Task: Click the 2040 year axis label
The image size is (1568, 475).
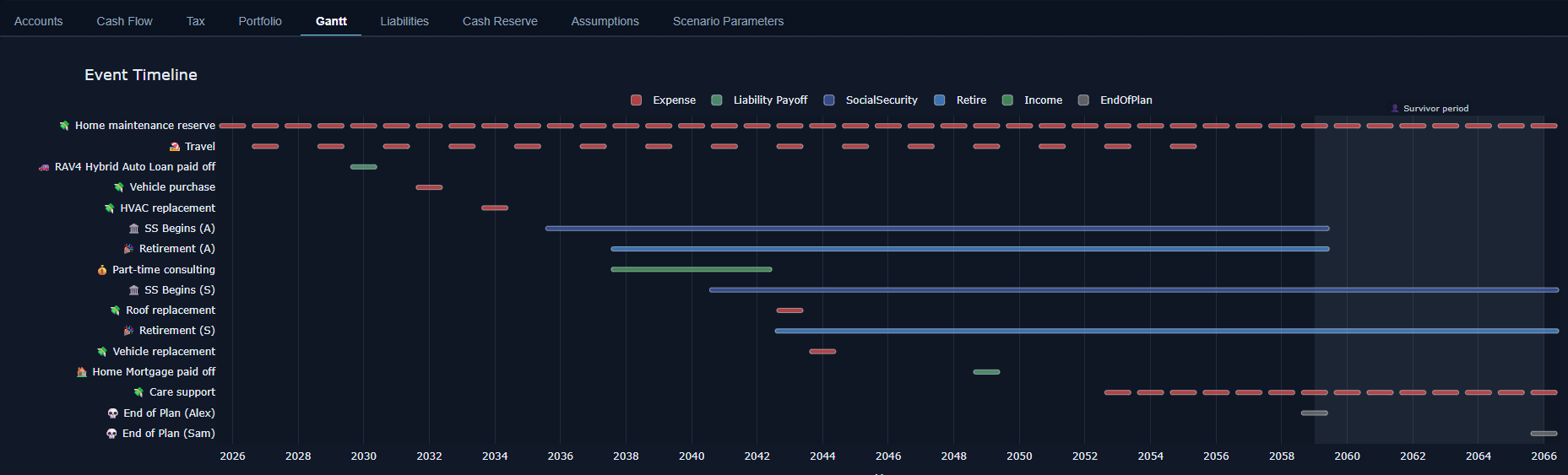Action: [692, 456]
